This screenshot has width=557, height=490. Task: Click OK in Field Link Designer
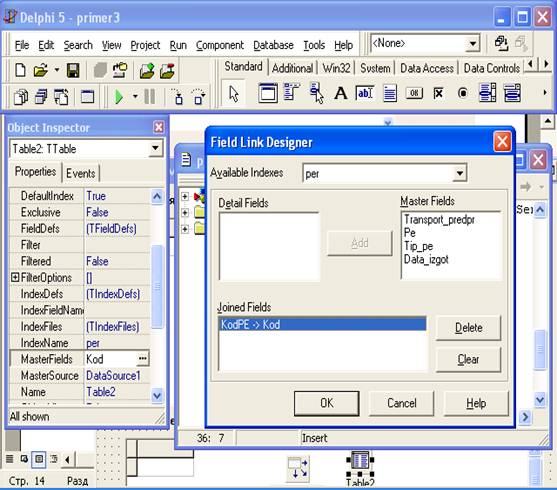click(x=326, y=403)
